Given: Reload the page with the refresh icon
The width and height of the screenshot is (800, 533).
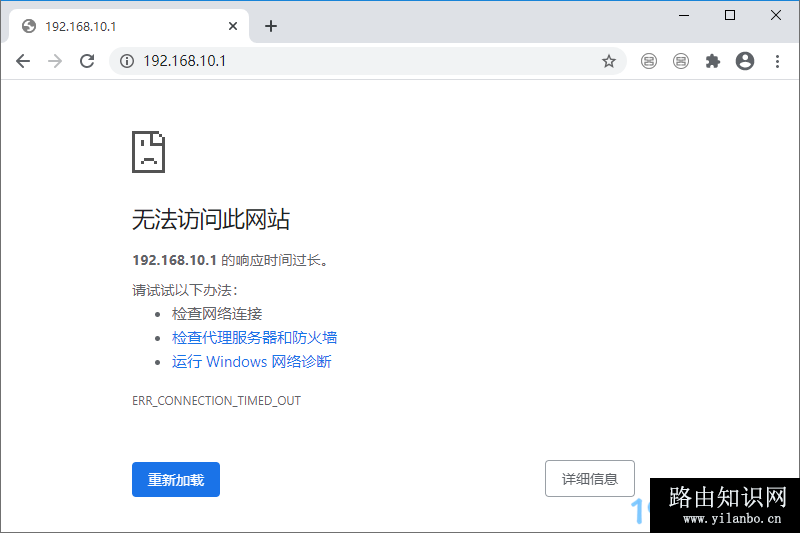Looking at the screenshot, I should tap(87, 61).
